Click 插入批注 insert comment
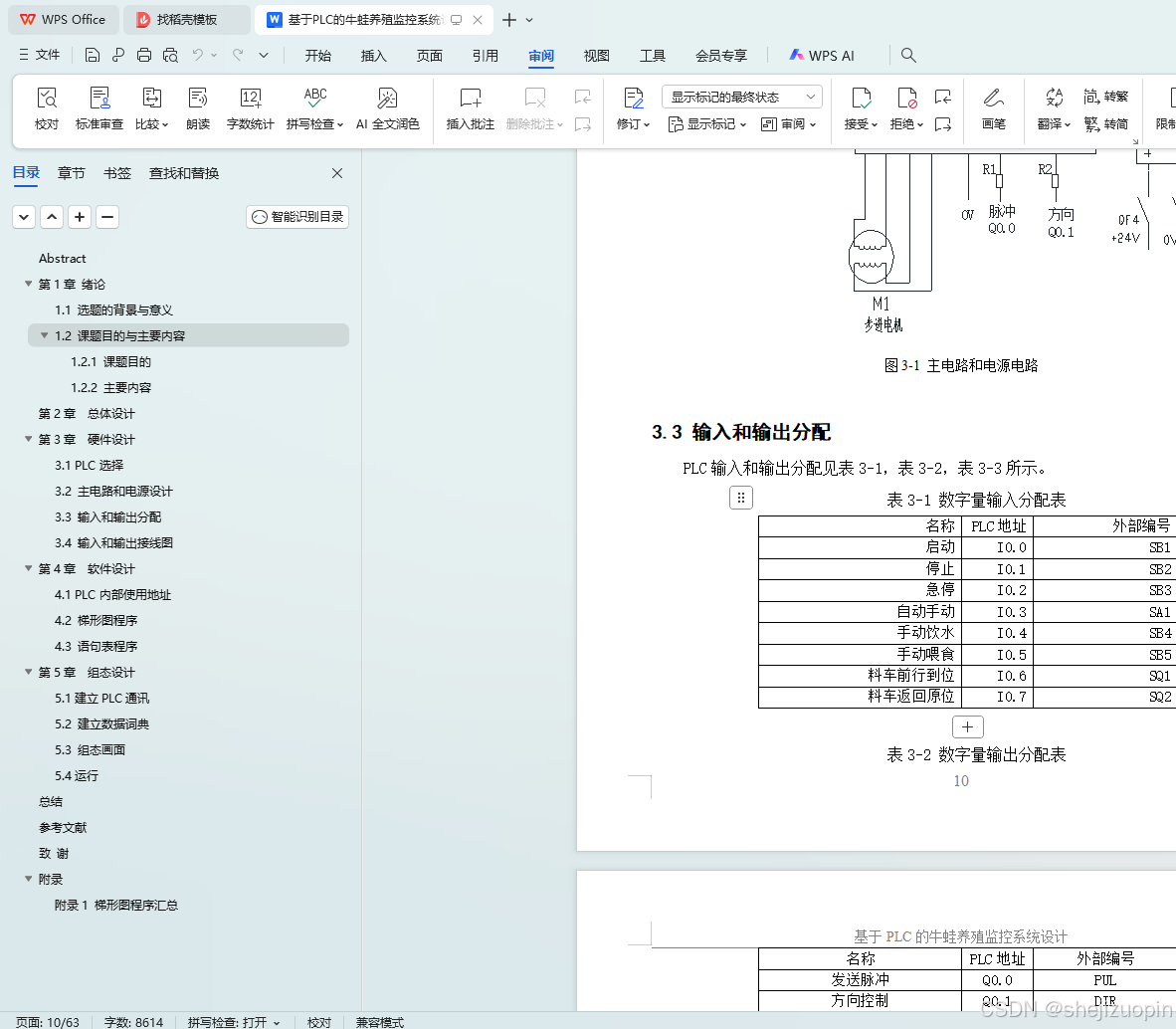Viewport: 1176px width, 1029px height. 471,108
